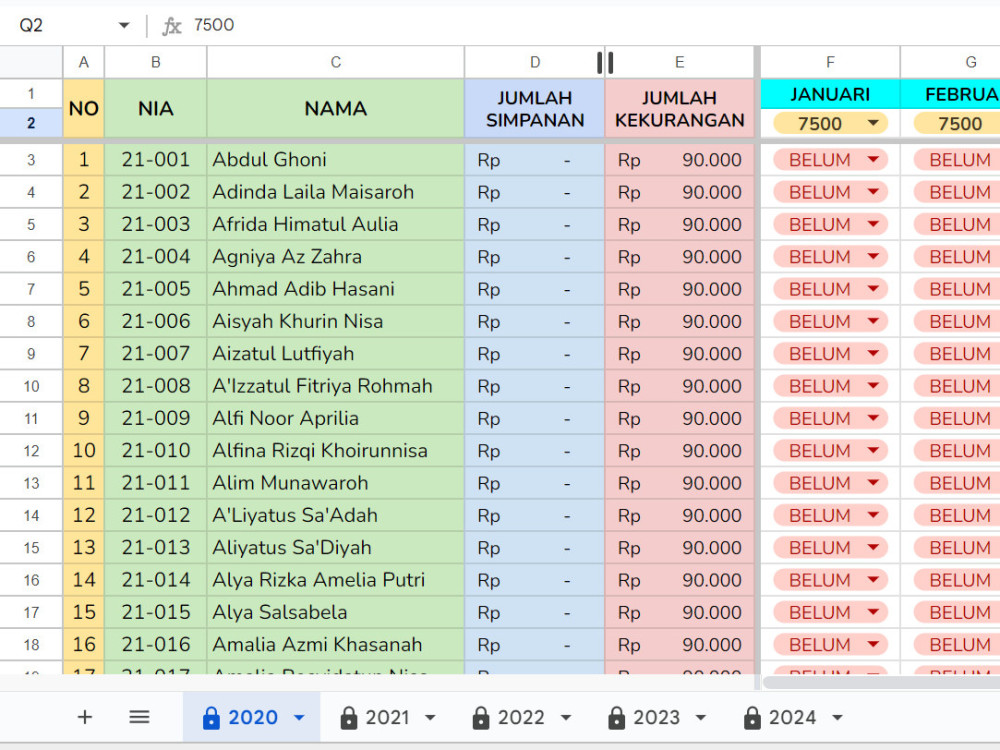Select column A header

pos(84,62)
